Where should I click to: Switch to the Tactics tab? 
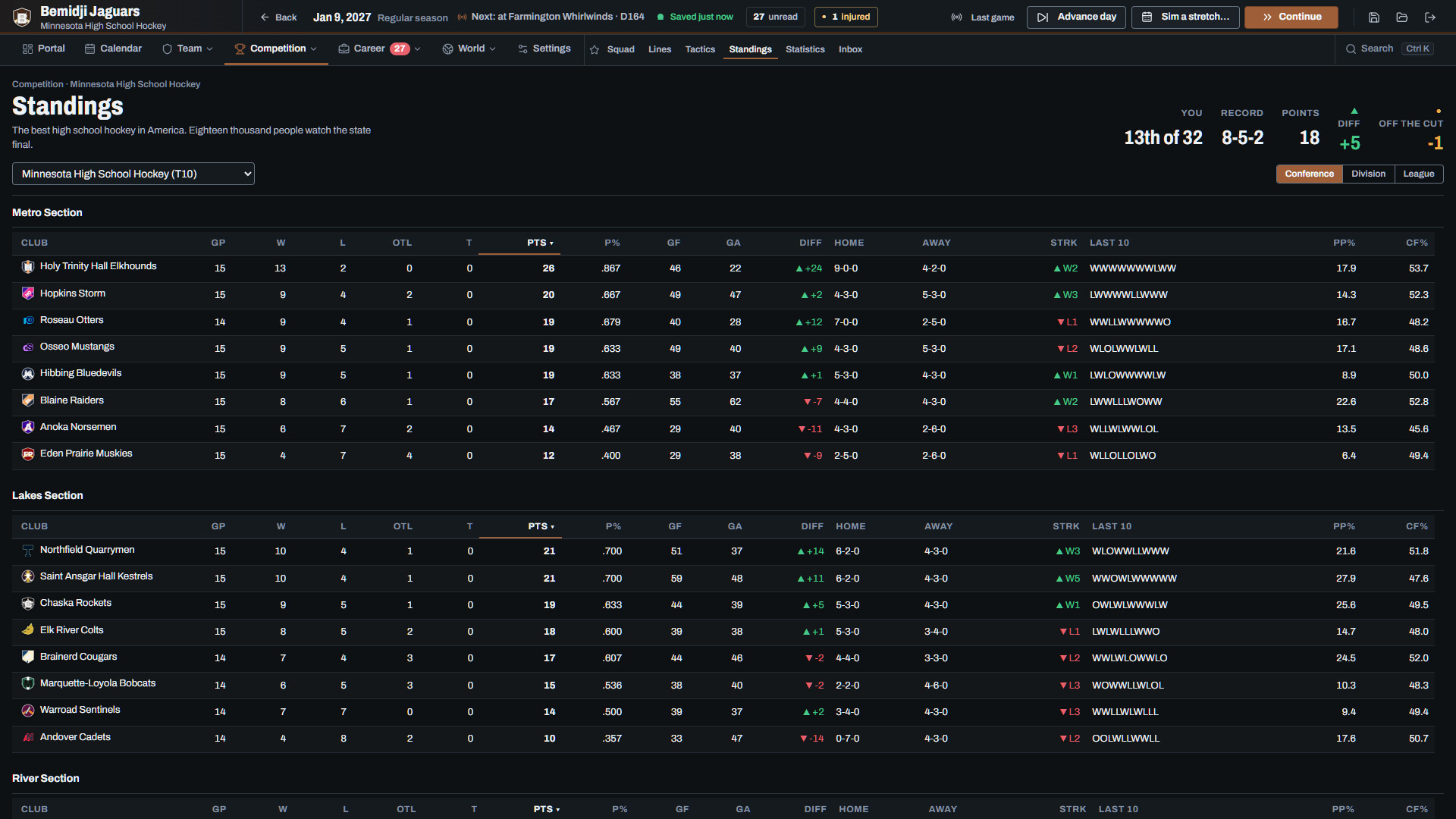[700, 49]
